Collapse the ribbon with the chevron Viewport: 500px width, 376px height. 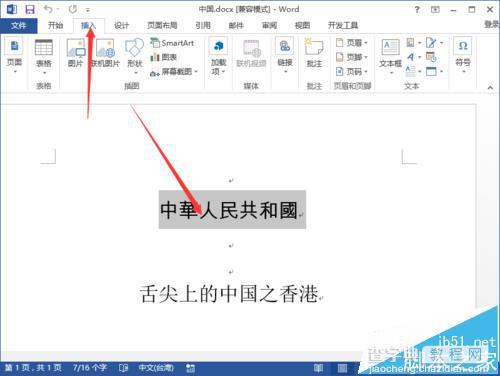pyautogui.click(x=490, y=88)
